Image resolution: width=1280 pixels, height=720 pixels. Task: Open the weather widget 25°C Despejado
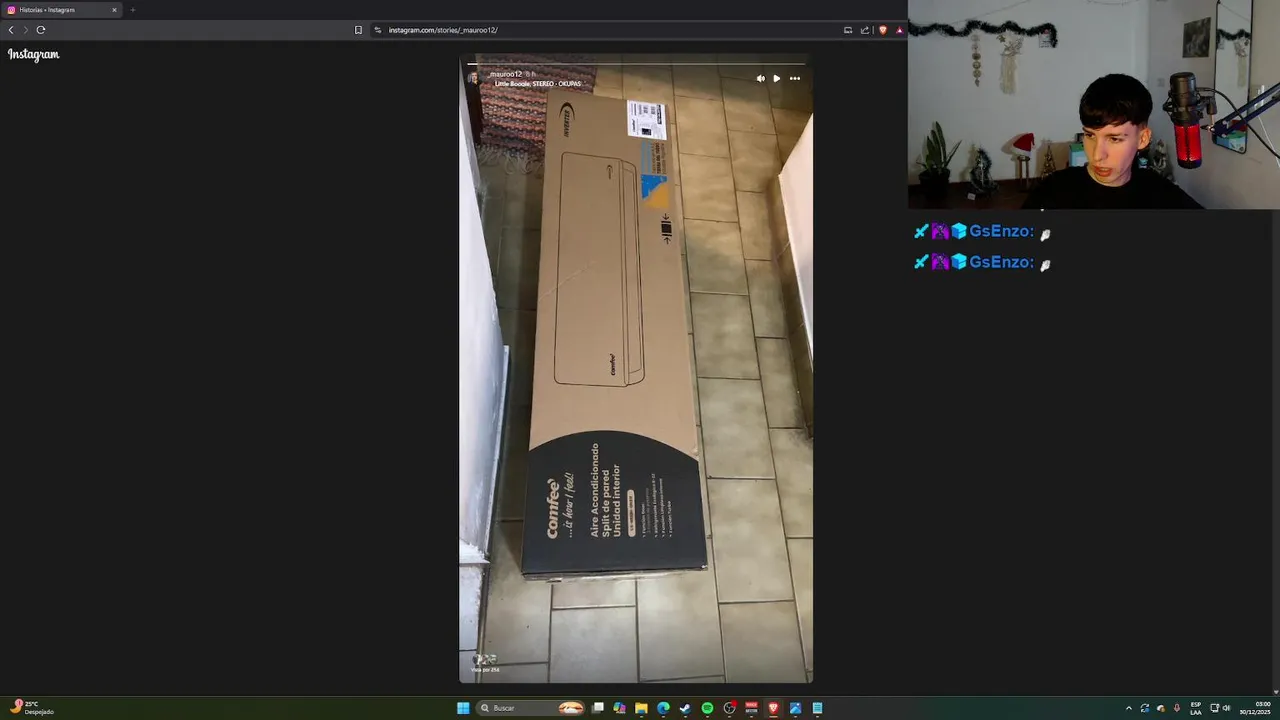coord(31,708)
